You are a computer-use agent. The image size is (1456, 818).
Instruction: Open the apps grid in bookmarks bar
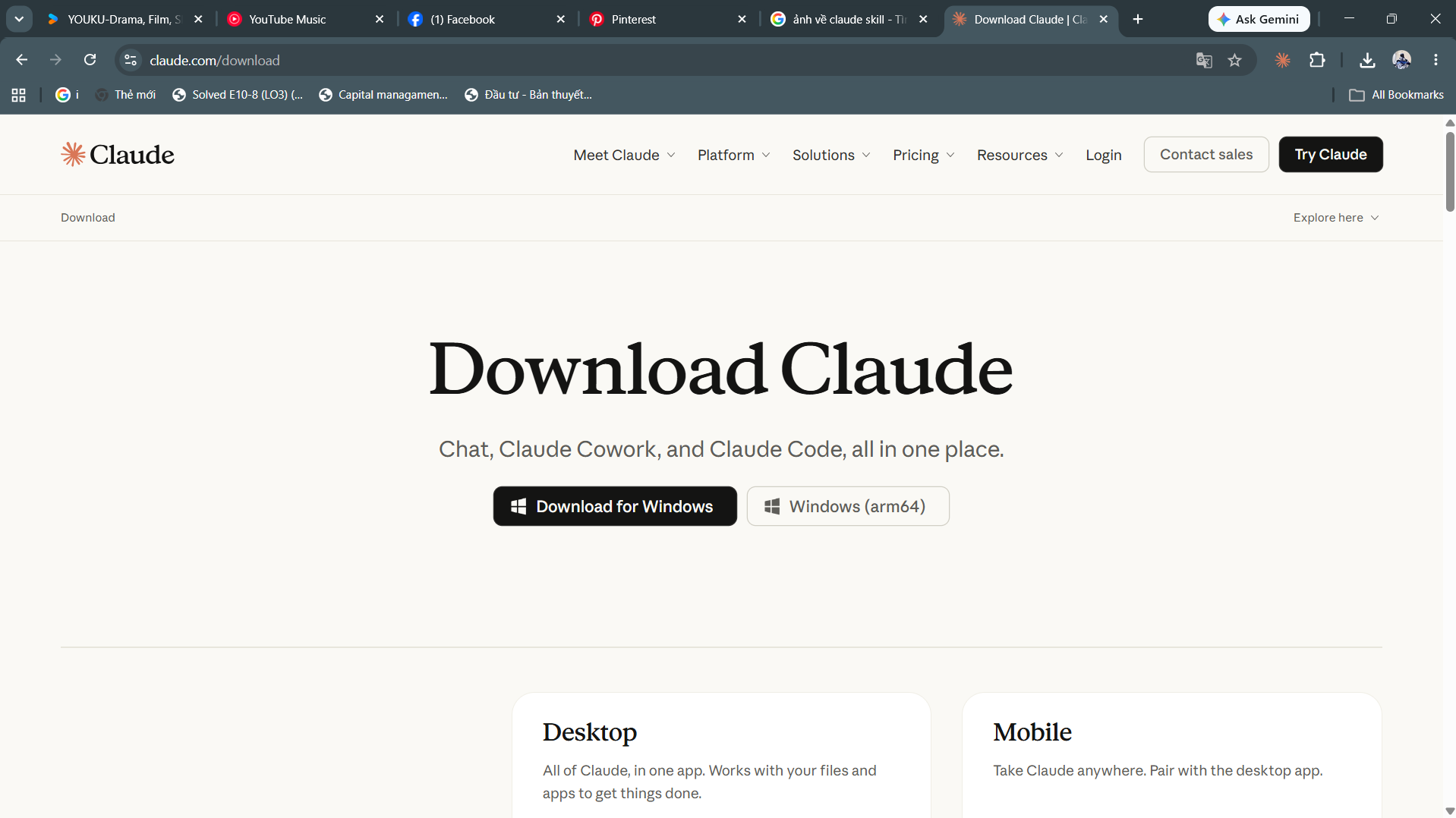tap(19, 95)
